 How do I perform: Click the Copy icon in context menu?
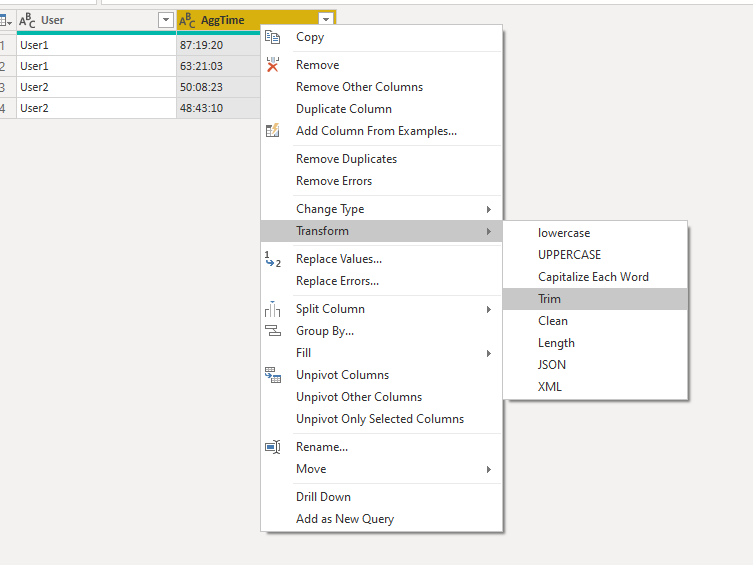[272, 37]
